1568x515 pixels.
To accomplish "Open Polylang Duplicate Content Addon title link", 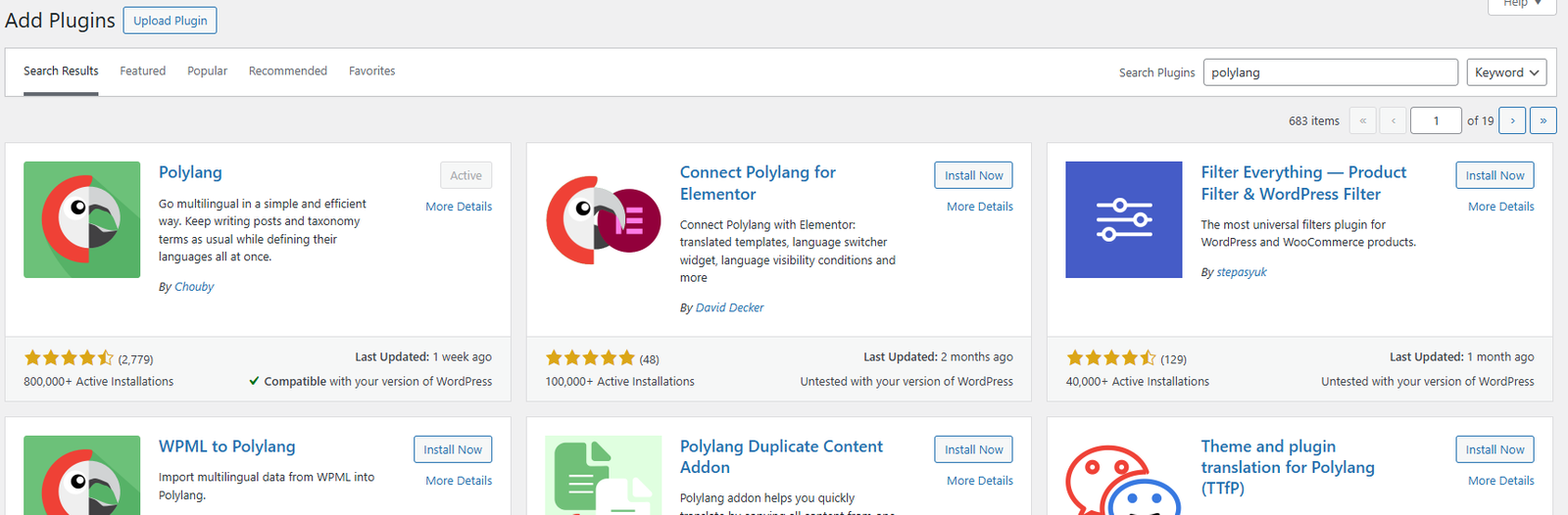I will (x=781, y=457).
